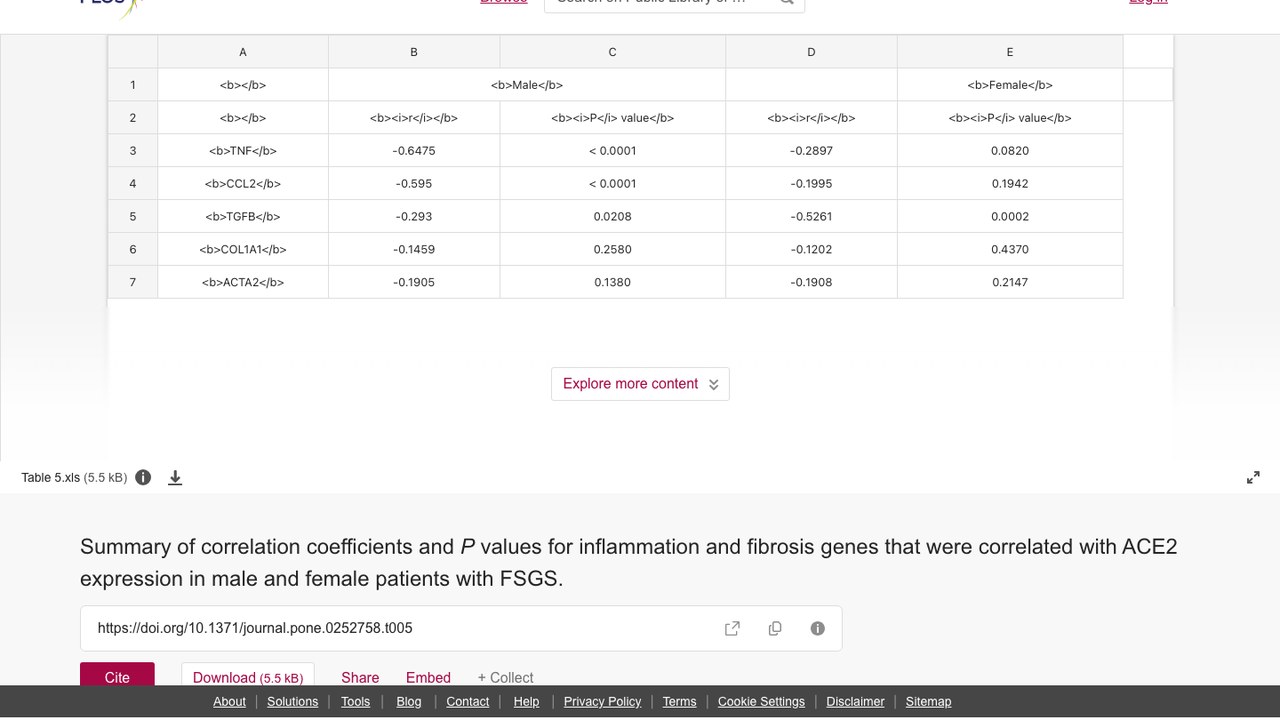Open the Share option
This screenshot has width=1280, height=720.
pos(360,677)
